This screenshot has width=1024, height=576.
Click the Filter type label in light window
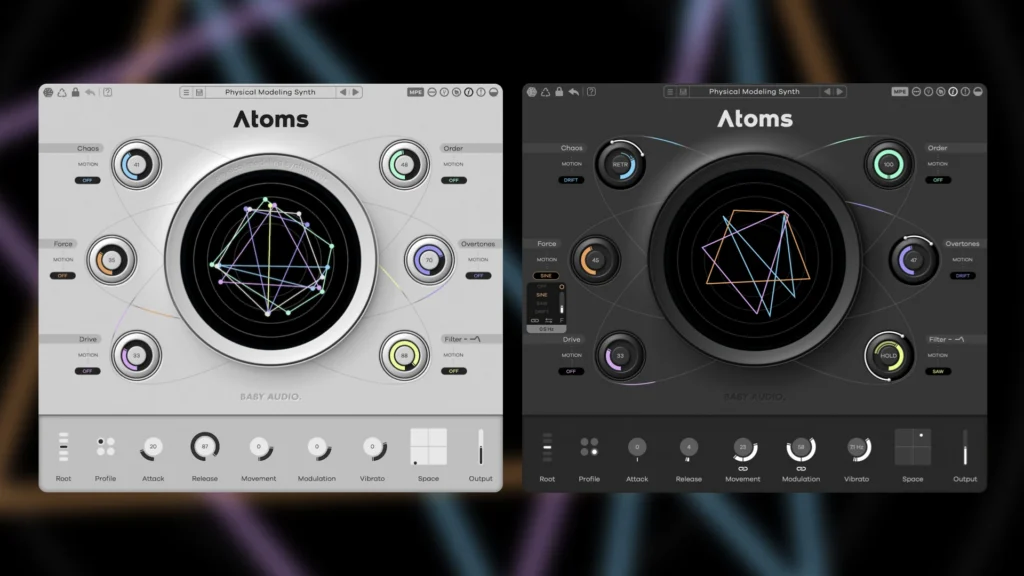[462, 339]
